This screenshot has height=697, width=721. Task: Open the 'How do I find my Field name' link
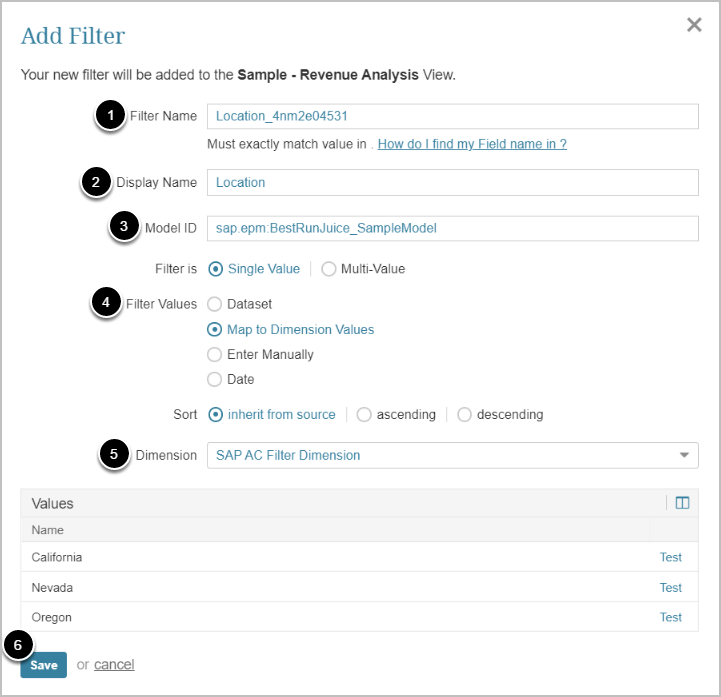tap(472, 144)
